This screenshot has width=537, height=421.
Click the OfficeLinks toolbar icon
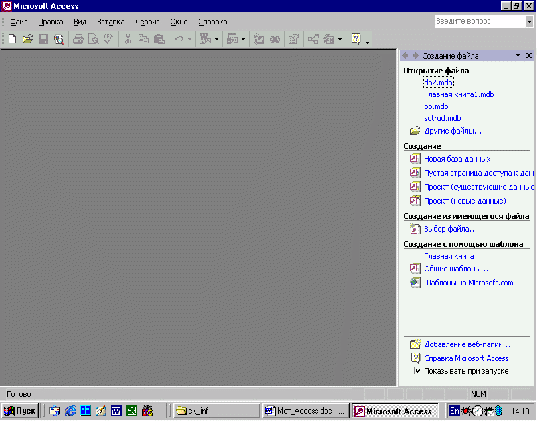click(x=205, y=39)
